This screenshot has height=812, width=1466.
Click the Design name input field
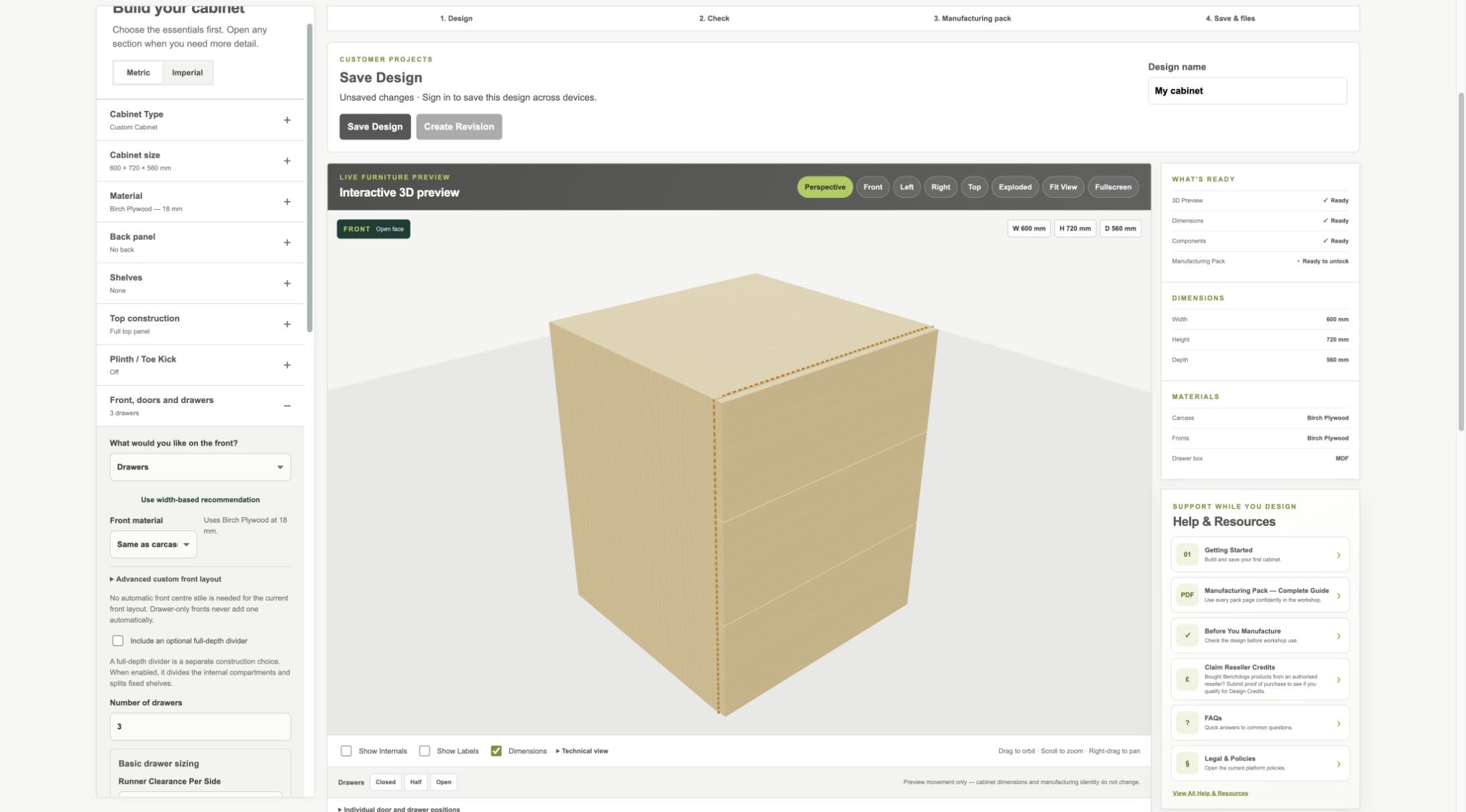point(1247,91)
